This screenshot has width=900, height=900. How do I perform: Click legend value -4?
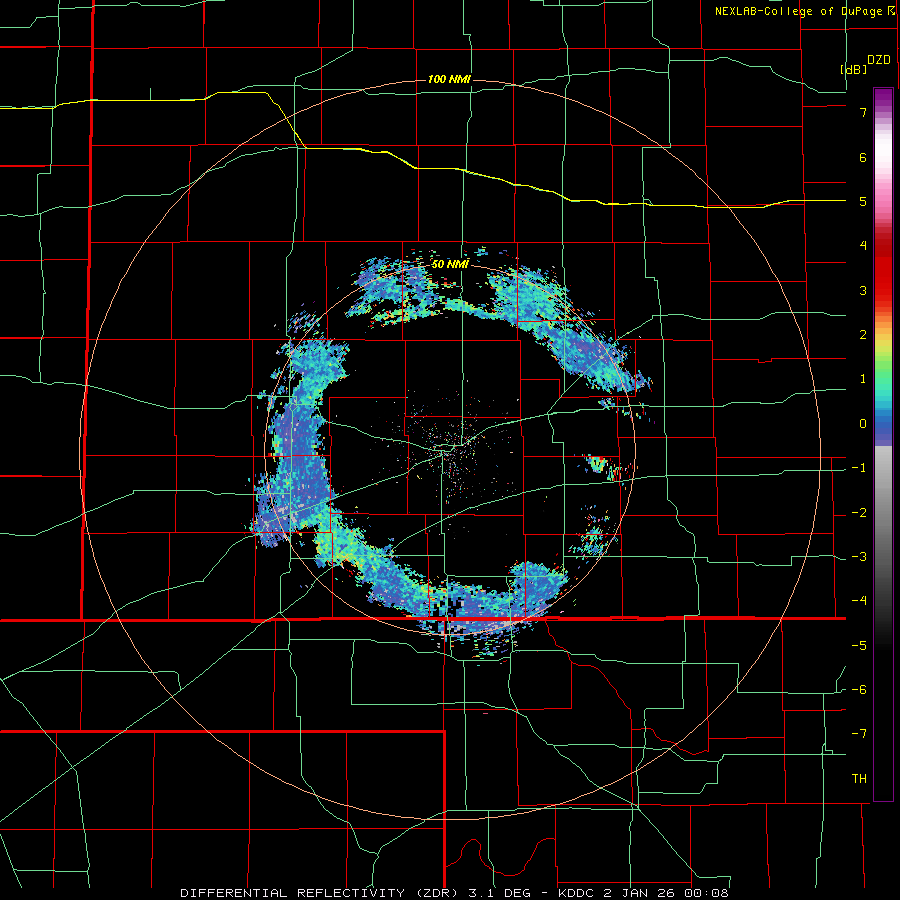(x=859, y=601)
